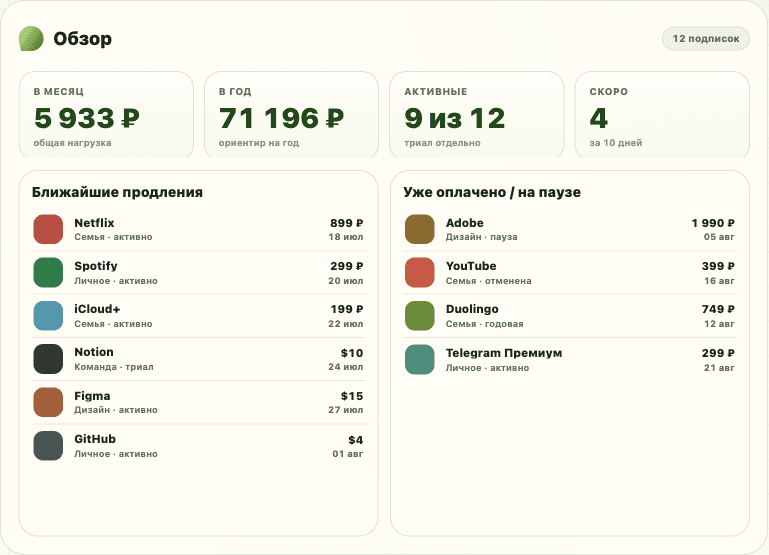Select the Adobe subscription name
The height and width of the screenshot is (555, 769).
tap(464, 223)
